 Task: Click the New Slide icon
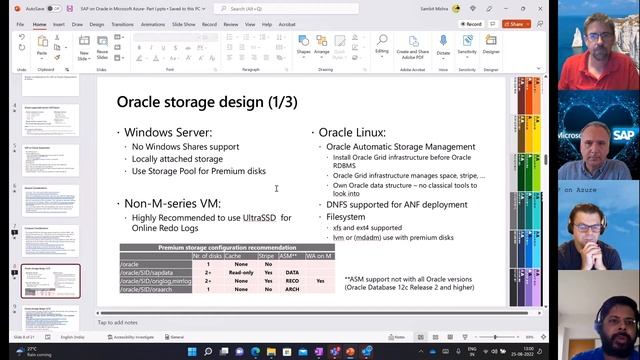click(84, 41)
